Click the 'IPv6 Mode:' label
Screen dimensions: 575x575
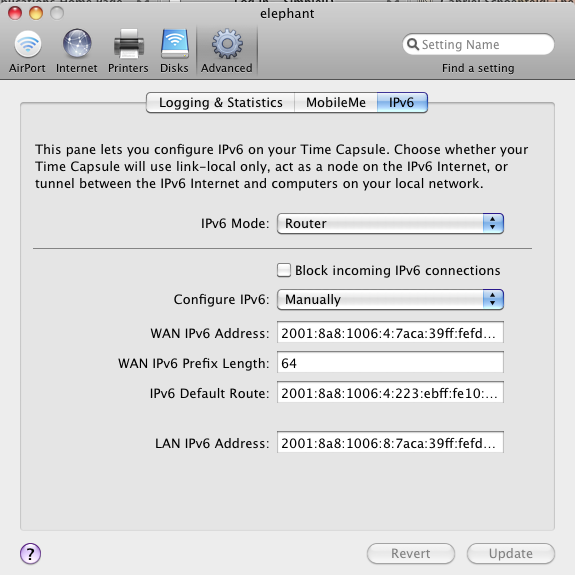pyautogui.click(x=235, y=223)
